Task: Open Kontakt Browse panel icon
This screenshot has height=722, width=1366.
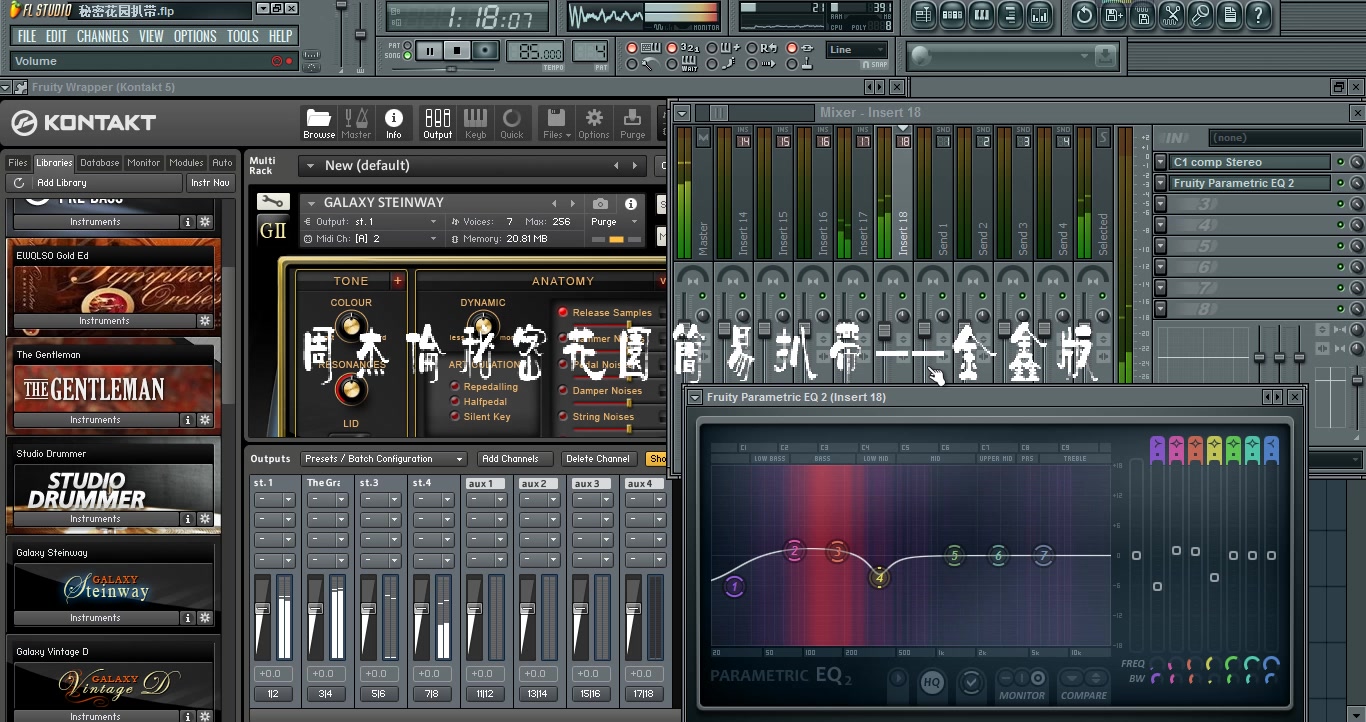Action: point(319,124)
